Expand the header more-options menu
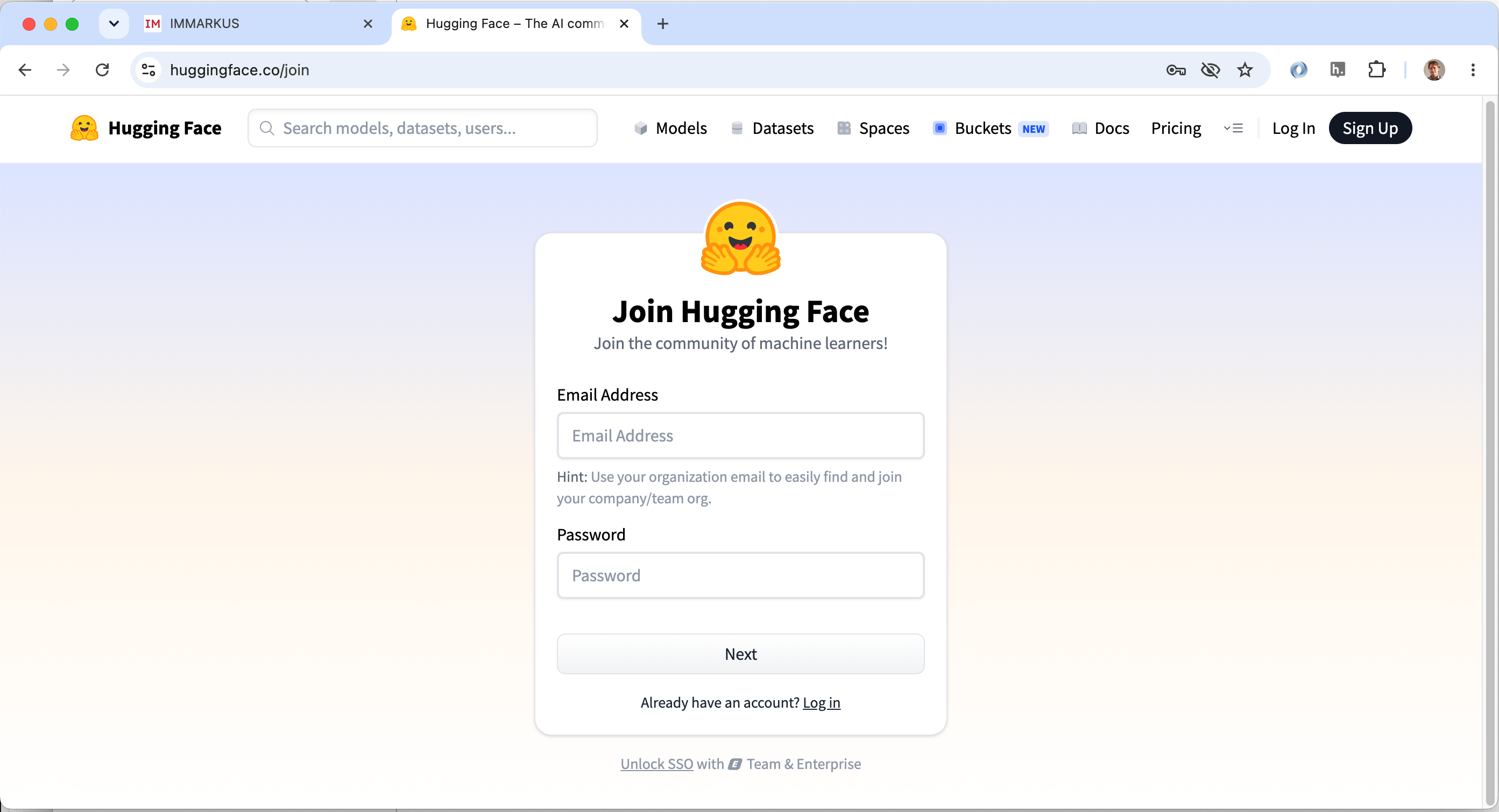The width and height of the screenshot is (1499, 812). tap(1233, 128)
